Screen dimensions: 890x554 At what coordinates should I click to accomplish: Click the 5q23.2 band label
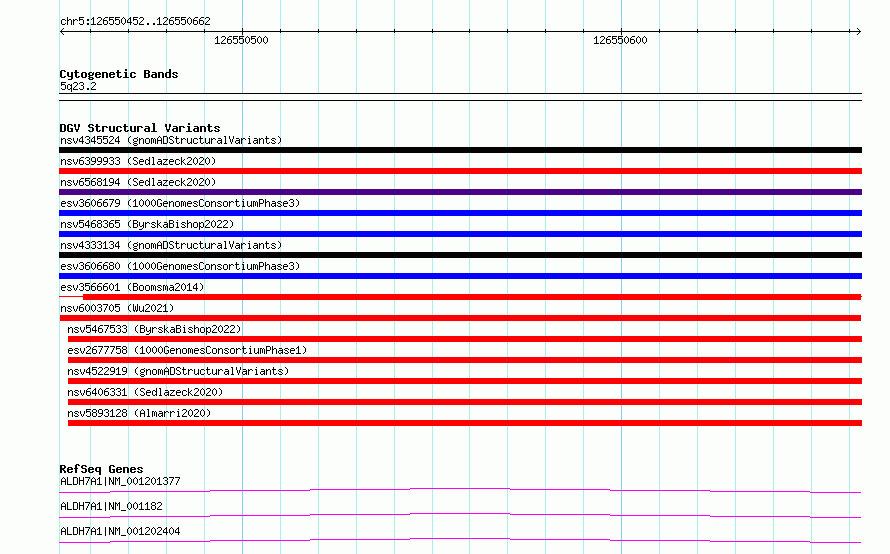[x=78, y=86]
